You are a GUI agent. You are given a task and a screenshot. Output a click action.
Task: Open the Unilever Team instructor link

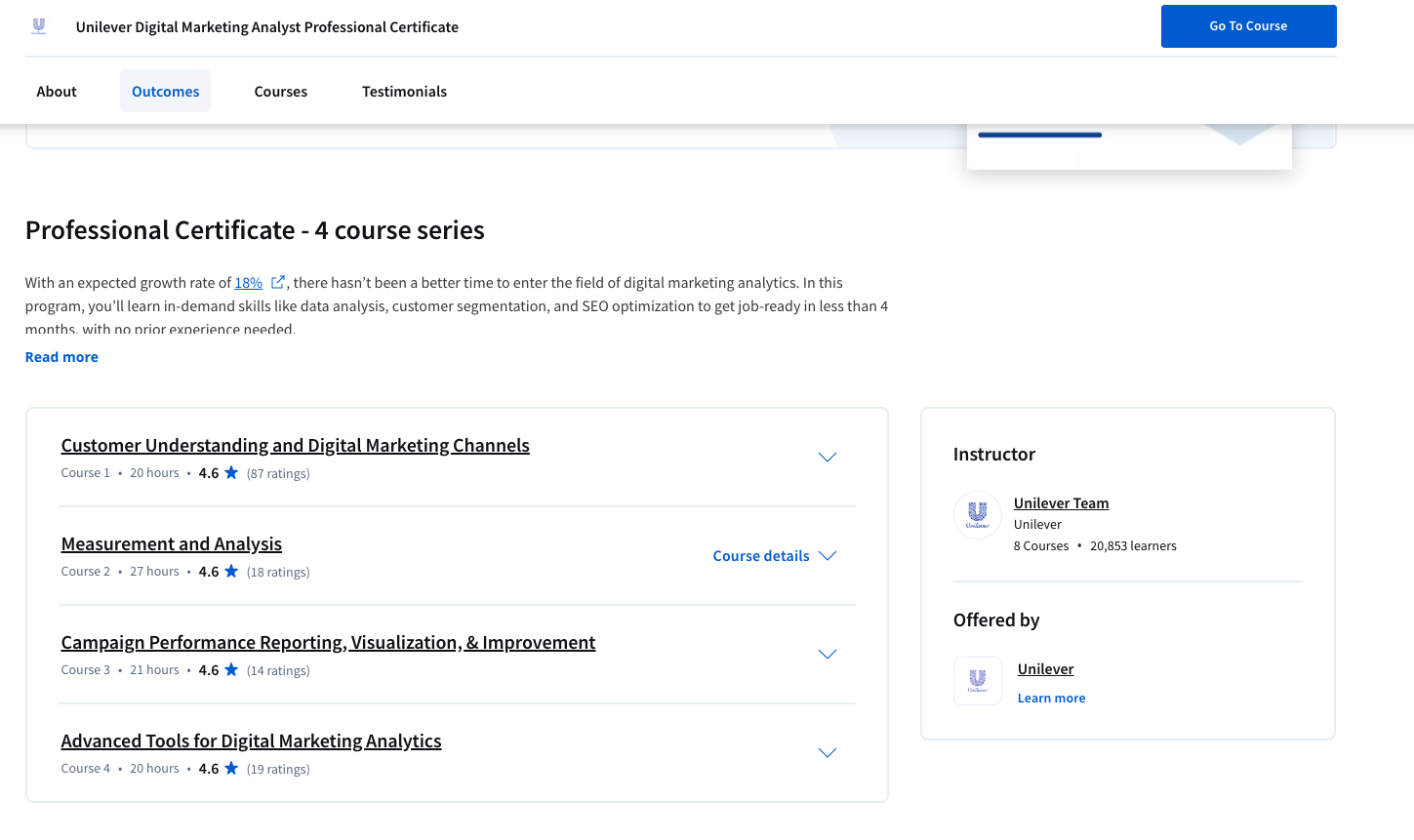tap(1061, 503)
